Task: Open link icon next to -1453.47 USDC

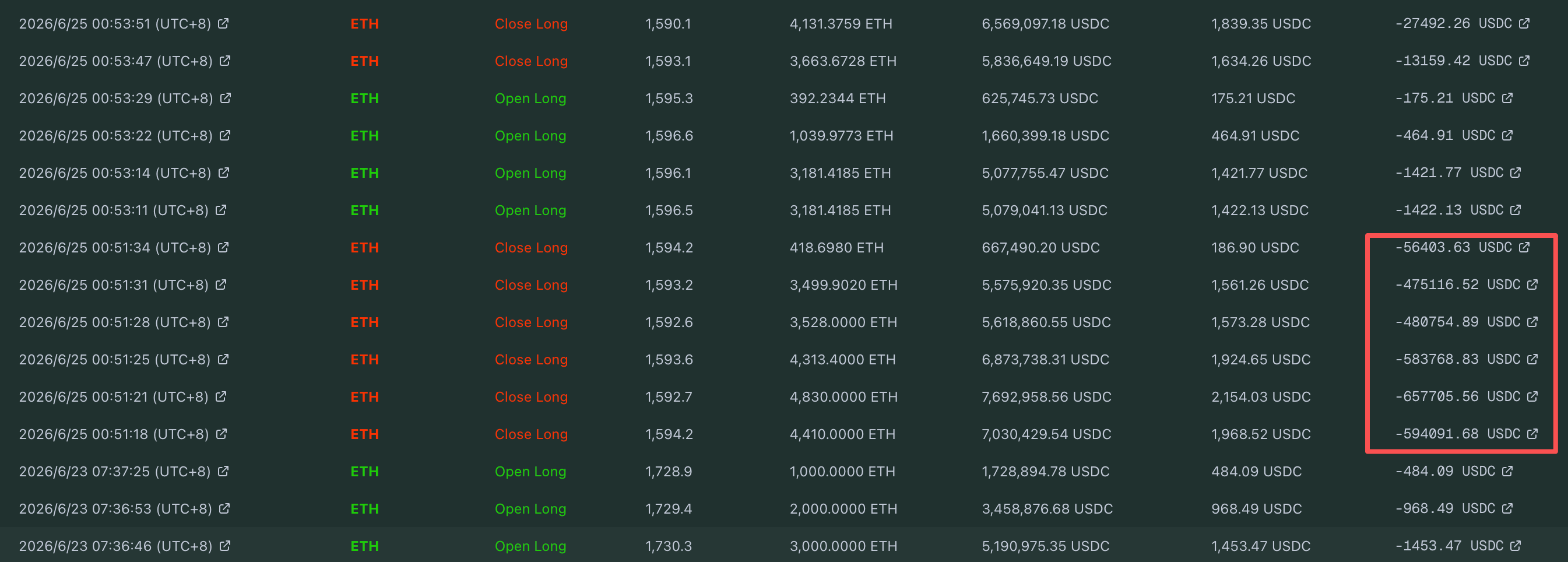Action: 1516,546
